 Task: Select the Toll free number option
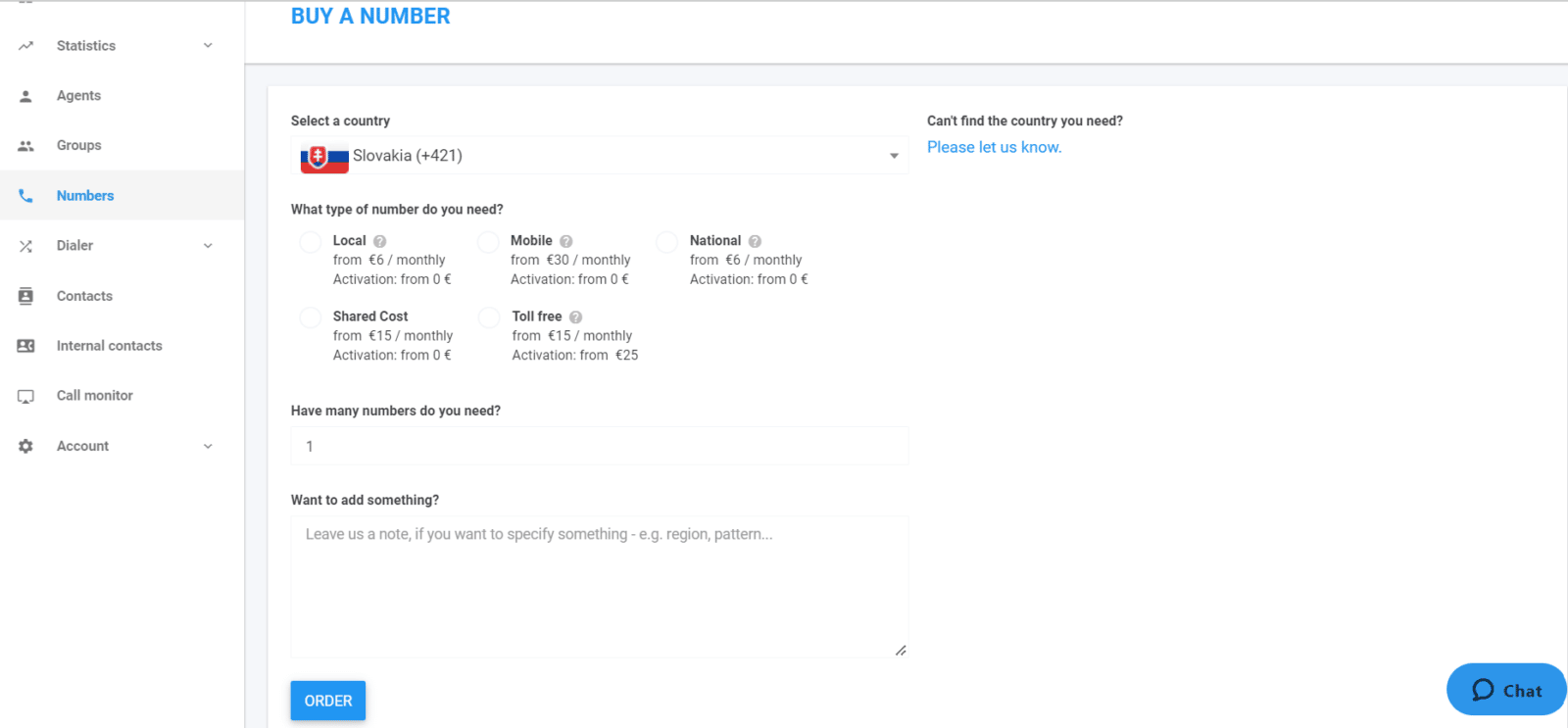click(x=488, y=316)
